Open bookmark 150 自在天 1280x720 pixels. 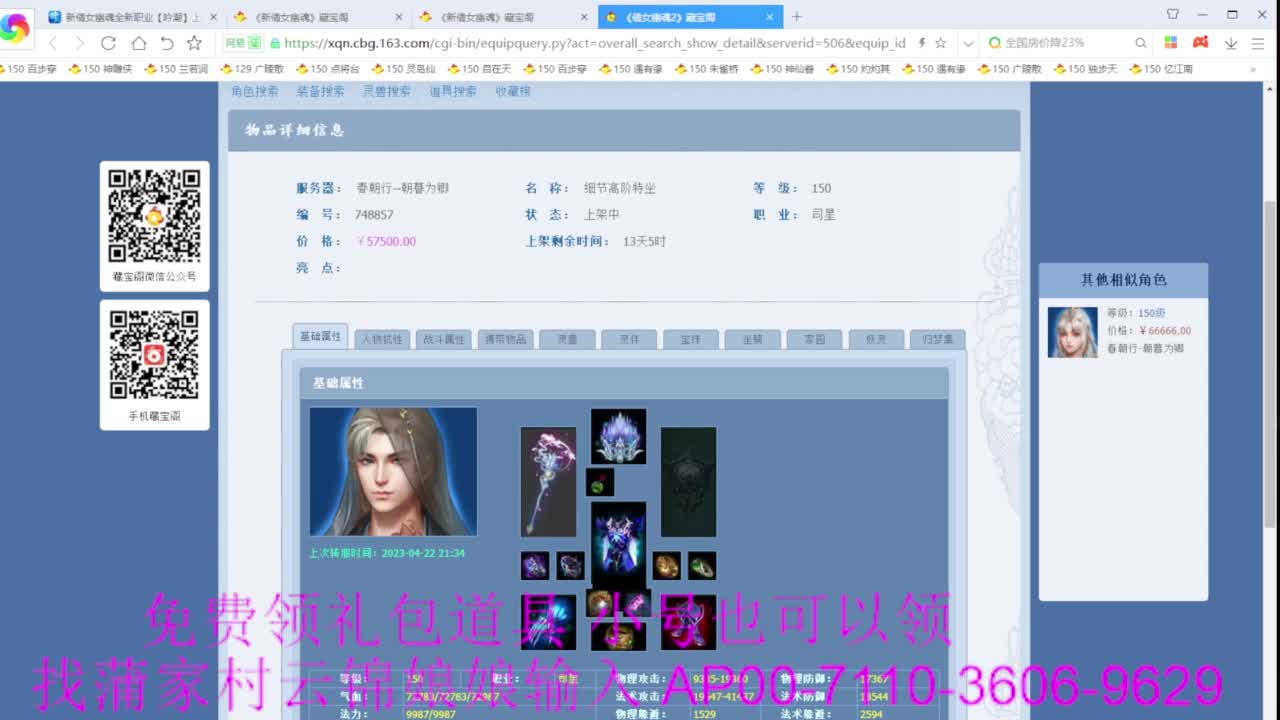point(479,69)
